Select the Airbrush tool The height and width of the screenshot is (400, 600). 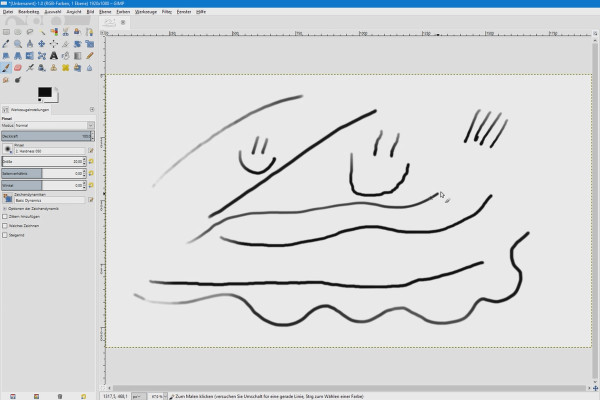tap(30, 68)
